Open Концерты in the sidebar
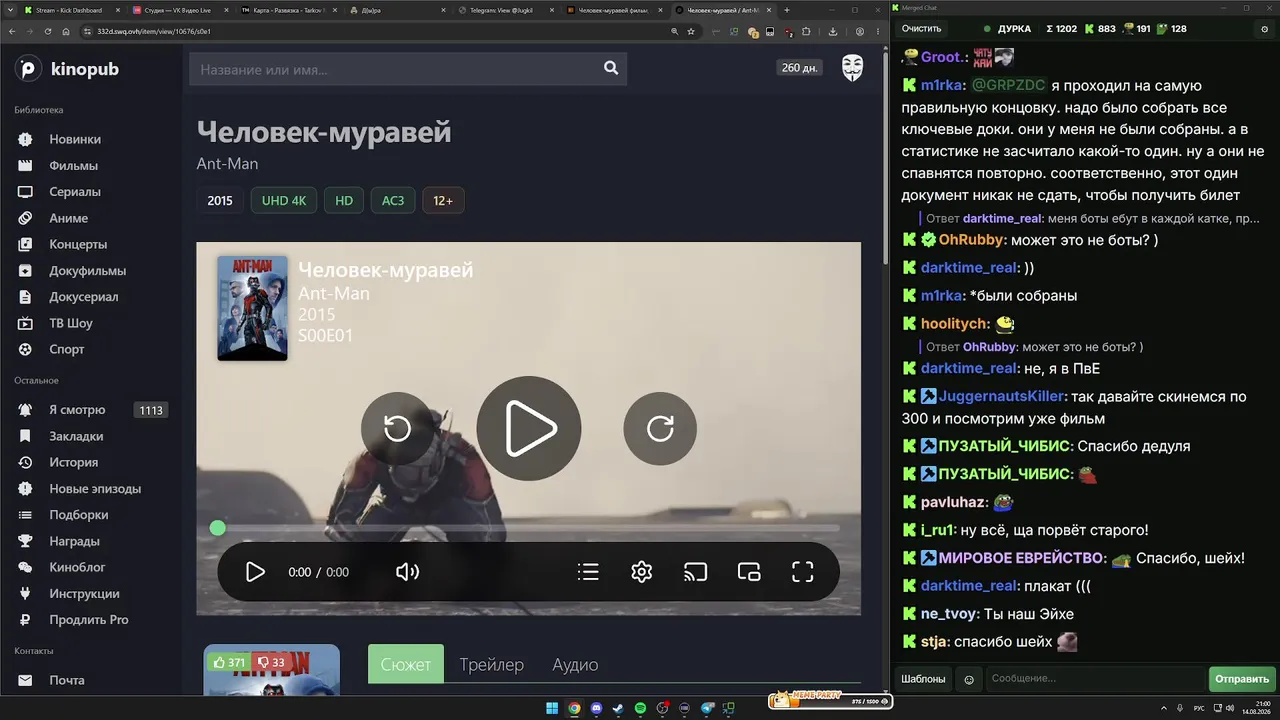 click(x=78, y=244)
